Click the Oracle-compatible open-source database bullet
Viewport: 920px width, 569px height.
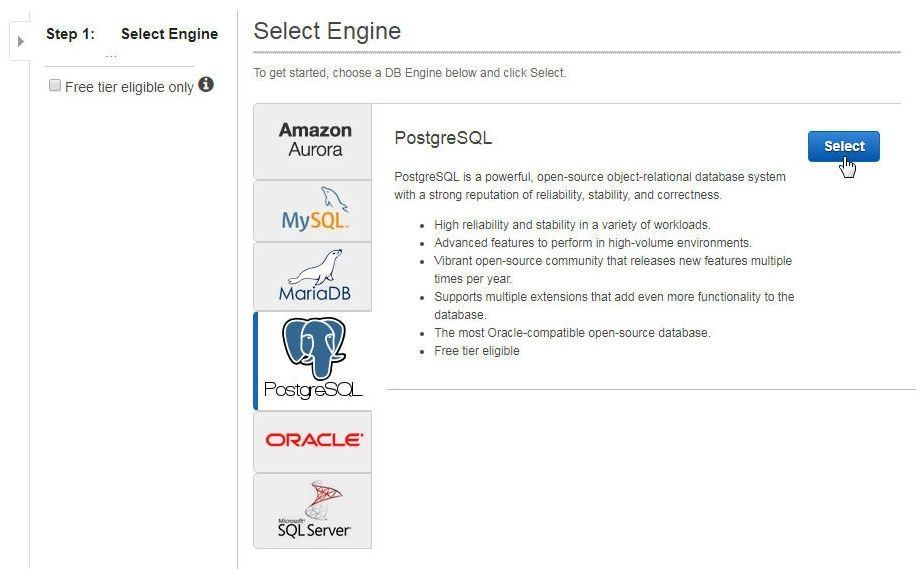click(x=572, y=333)
